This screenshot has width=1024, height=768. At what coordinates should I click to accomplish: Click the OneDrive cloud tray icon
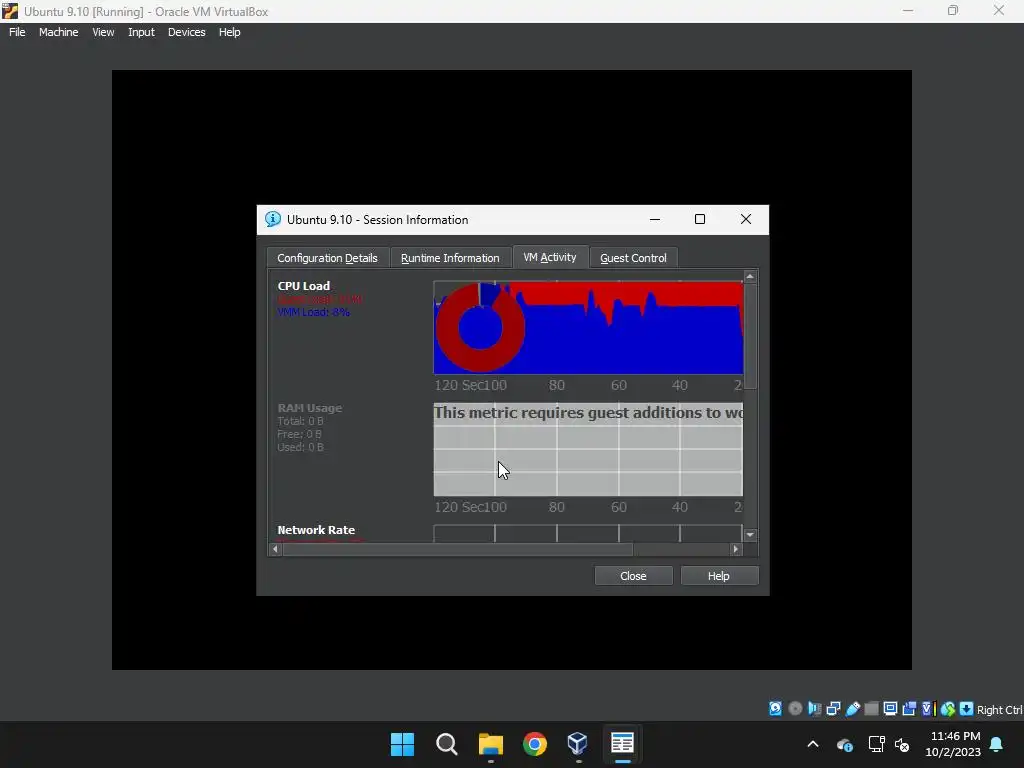845,744
